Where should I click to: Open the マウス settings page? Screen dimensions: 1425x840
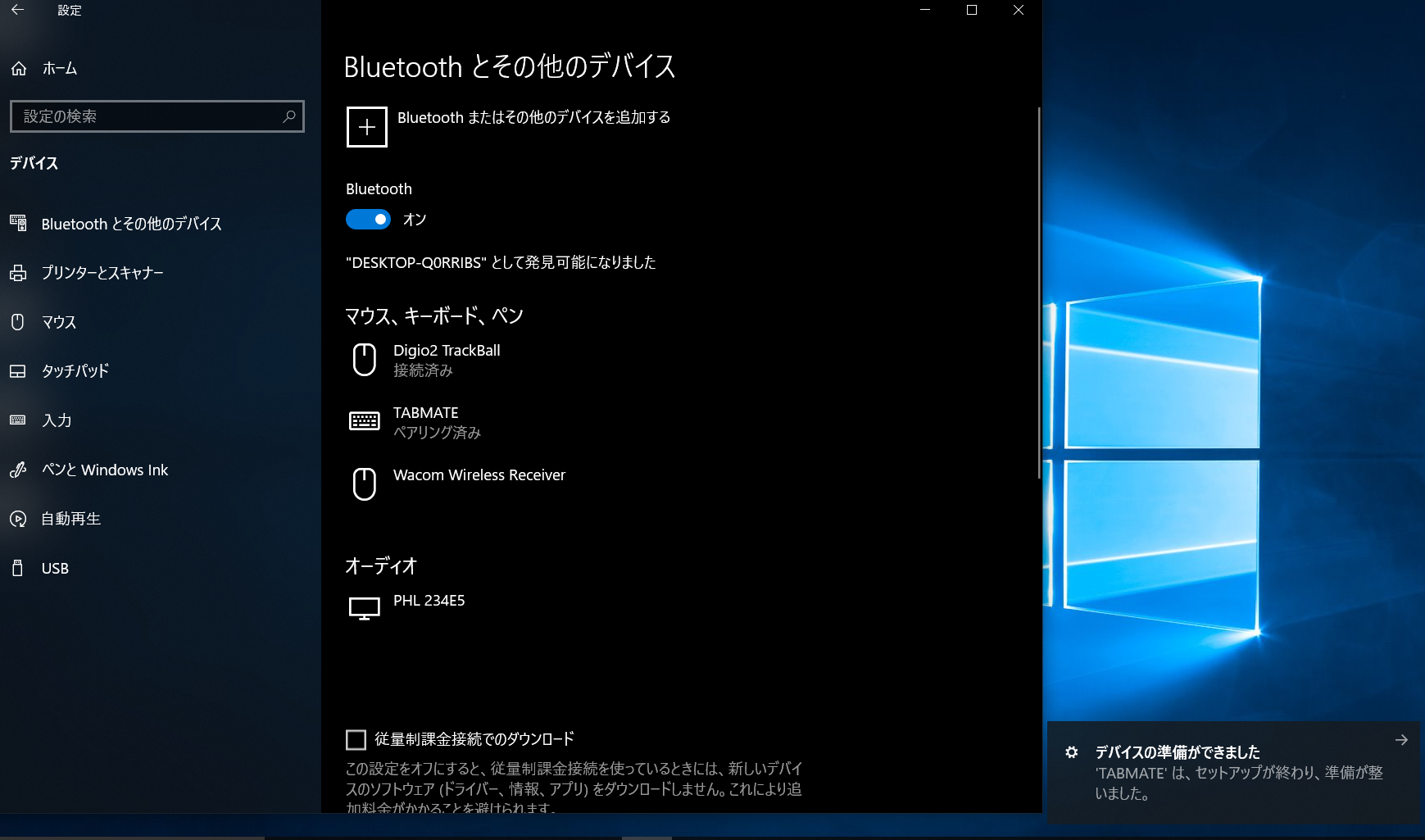(x=59, y=322)
